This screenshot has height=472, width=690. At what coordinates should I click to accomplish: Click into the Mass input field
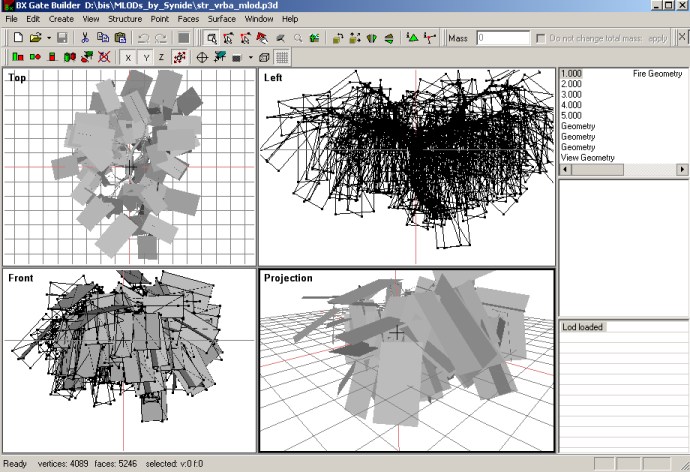tap(501, 38)
